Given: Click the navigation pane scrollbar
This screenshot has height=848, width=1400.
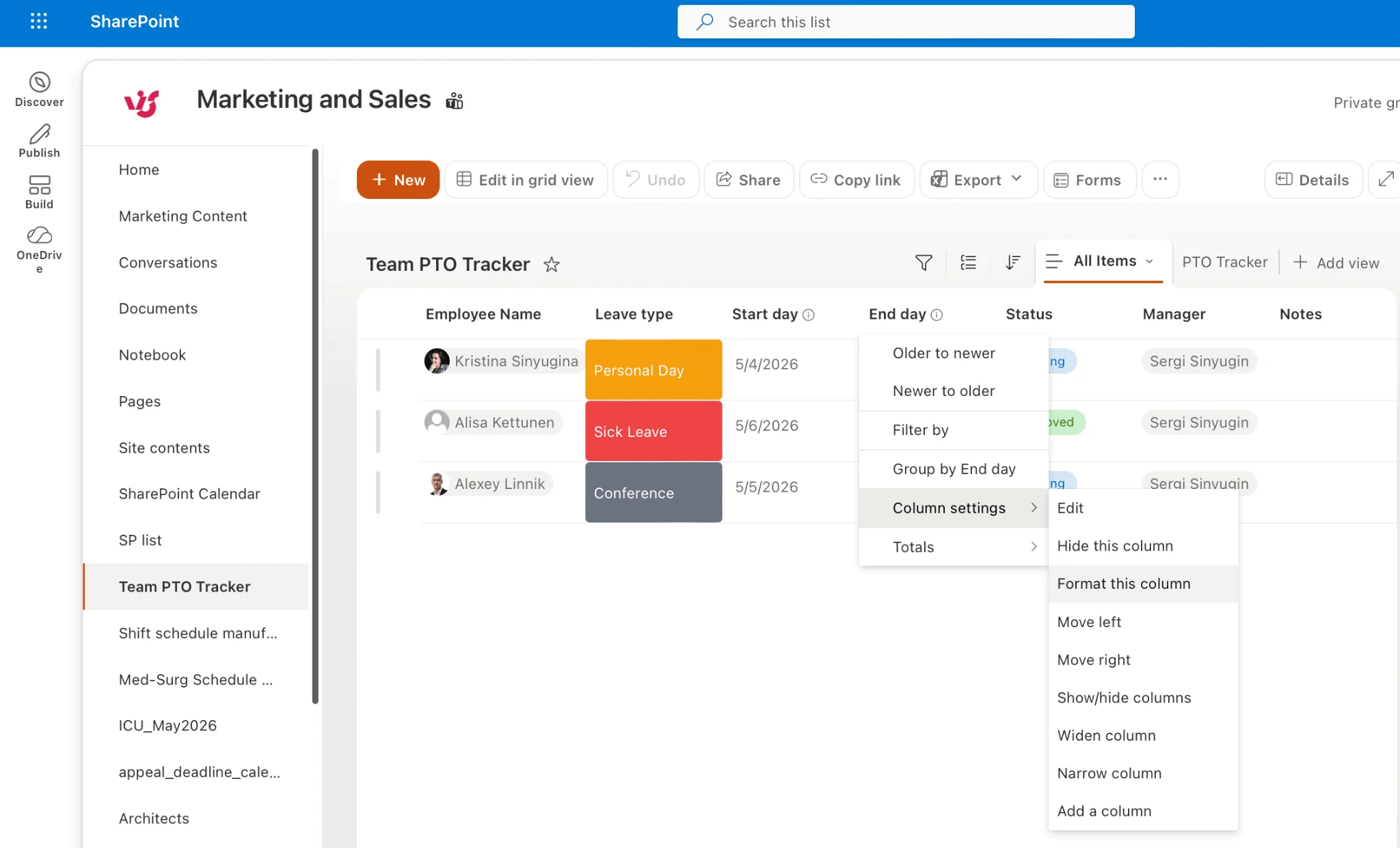Looking at the screenshot, I should coord(315,425).
